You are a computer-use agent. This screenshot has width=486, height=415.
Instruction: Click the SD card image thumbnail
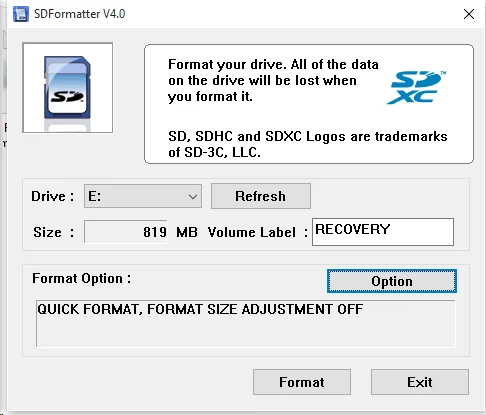(x=68, y=88)
